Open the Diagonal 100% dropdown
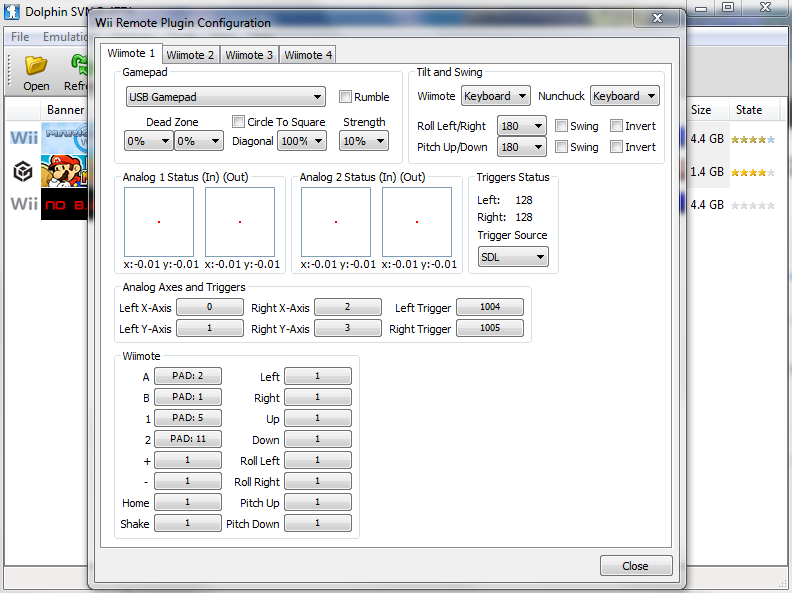 [302, 141]
